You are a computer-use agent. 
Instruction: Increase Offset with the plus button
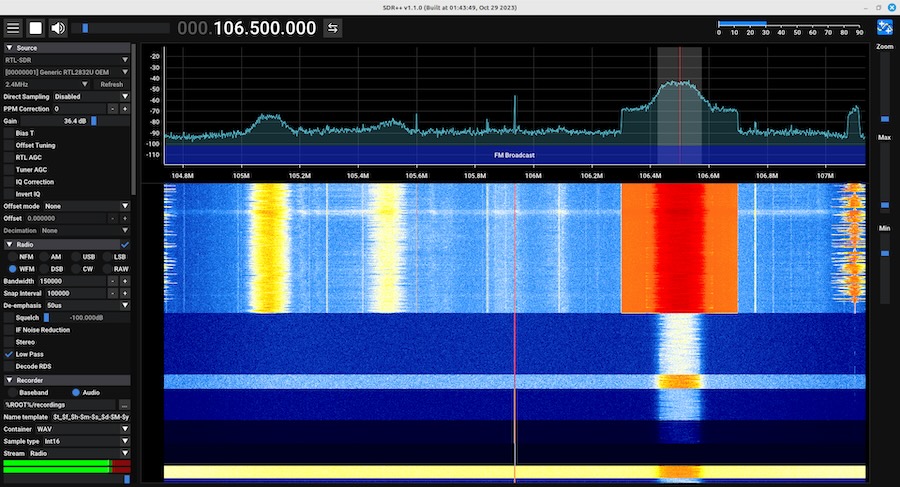click(125, 218)
